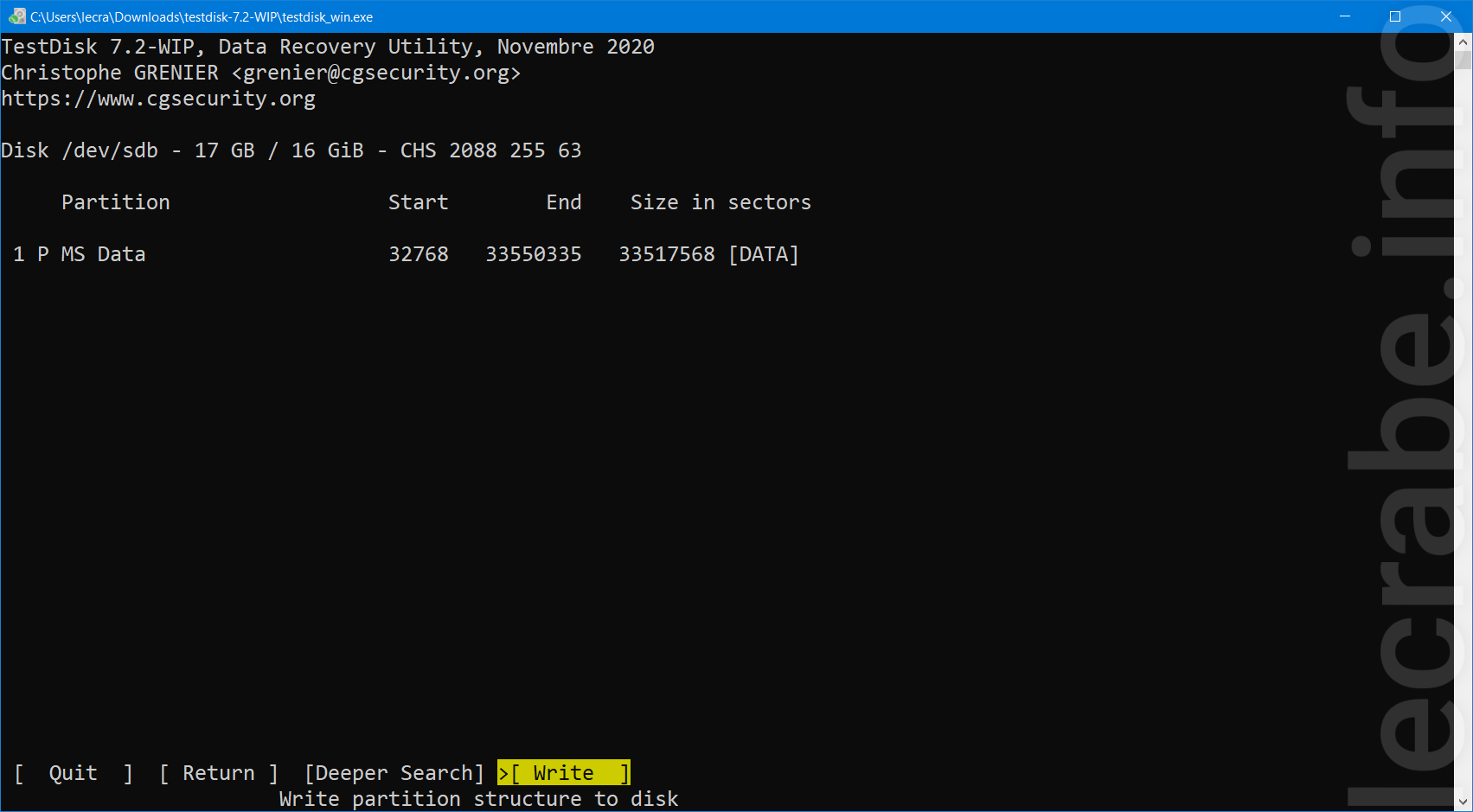Click the Partition column header
This screenshot has width=1473, height=812.
[116, 202]
